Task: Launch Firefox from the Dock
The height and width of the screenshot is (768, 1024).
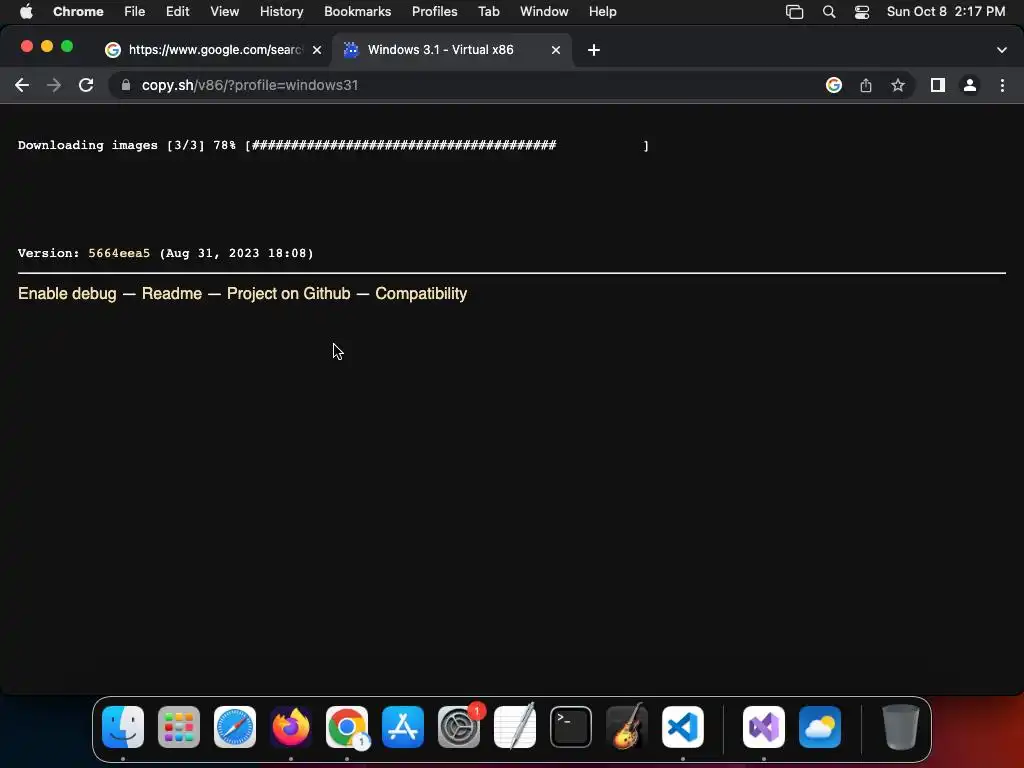Action: (x=291, y=727)
